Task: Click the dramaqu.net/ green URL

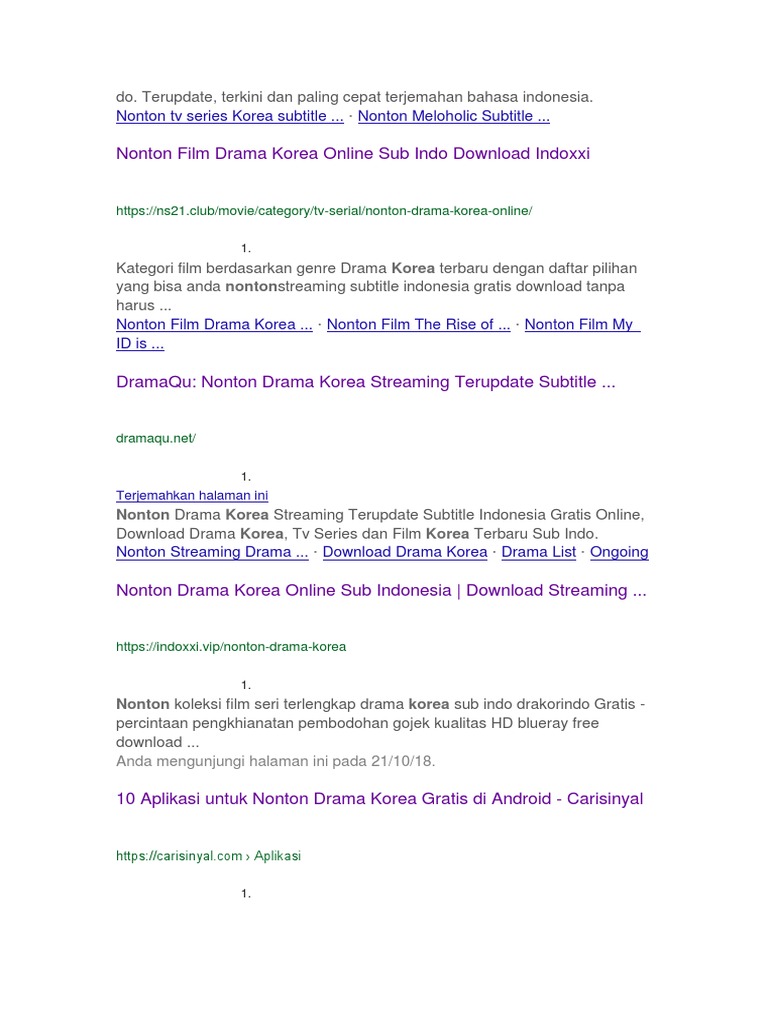Action: click(156, 438)
